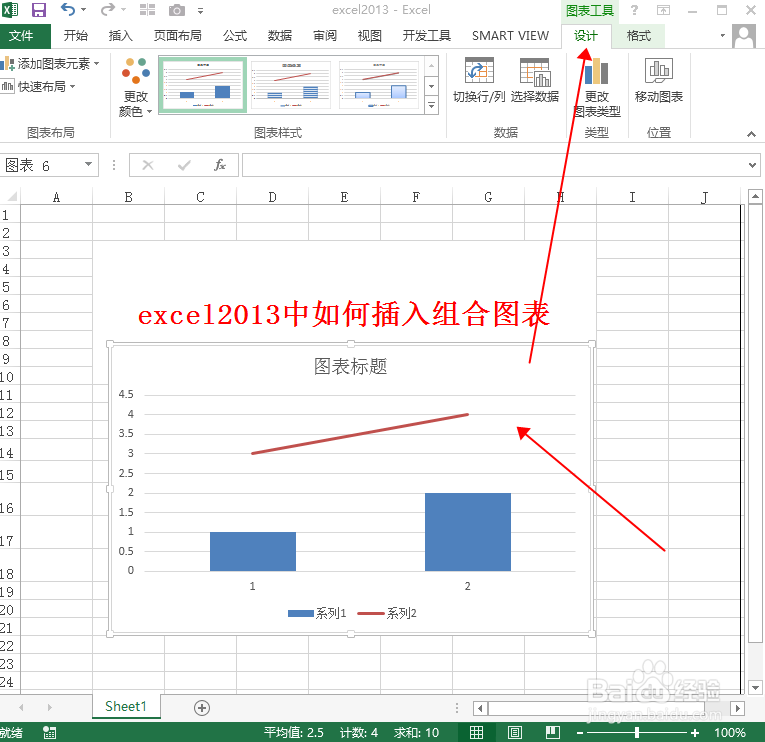Click the Undo arrow icon
765x742 pixels.
point(68,9)
